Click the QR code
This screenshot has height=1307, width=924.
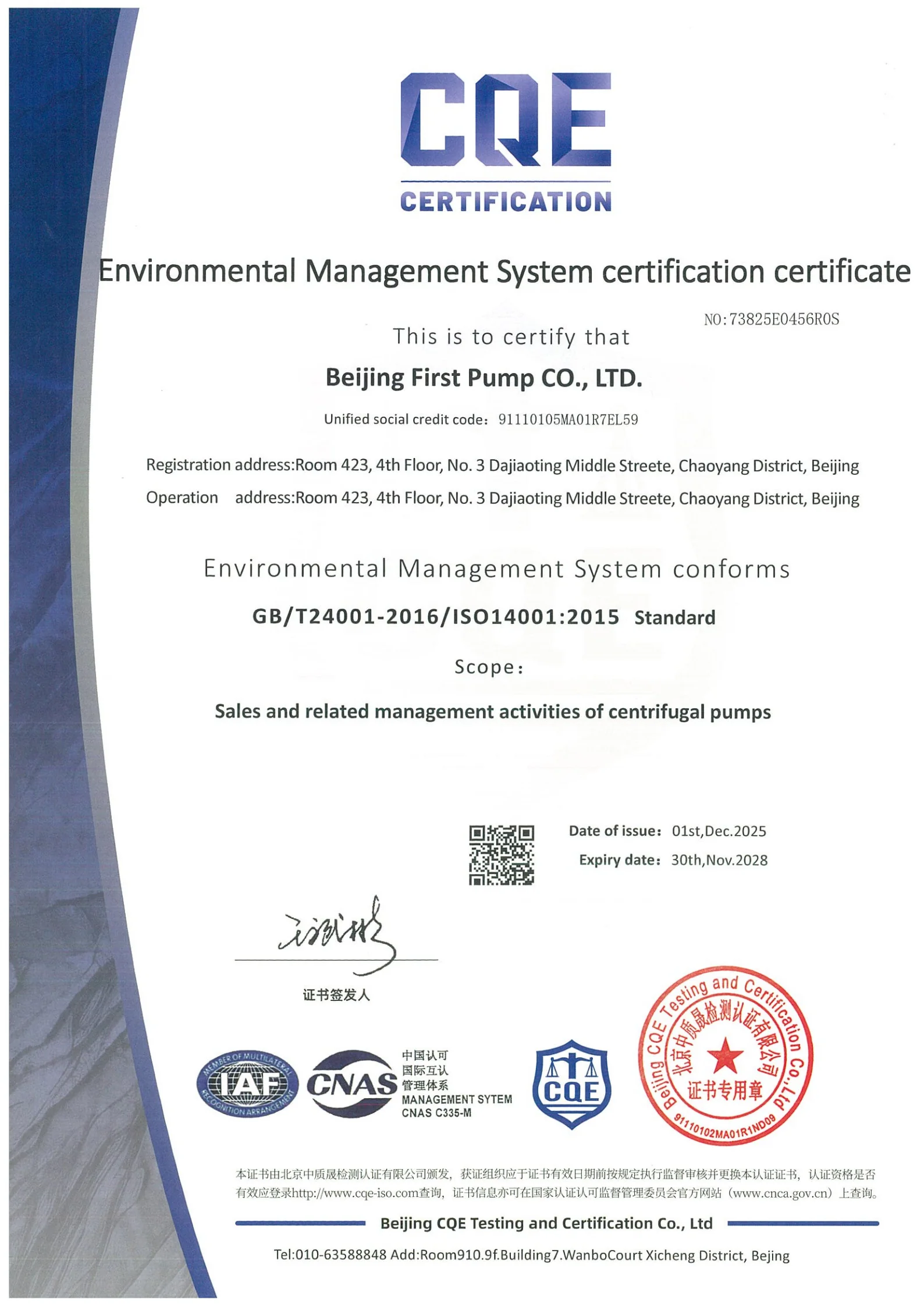tap(502, 855)
